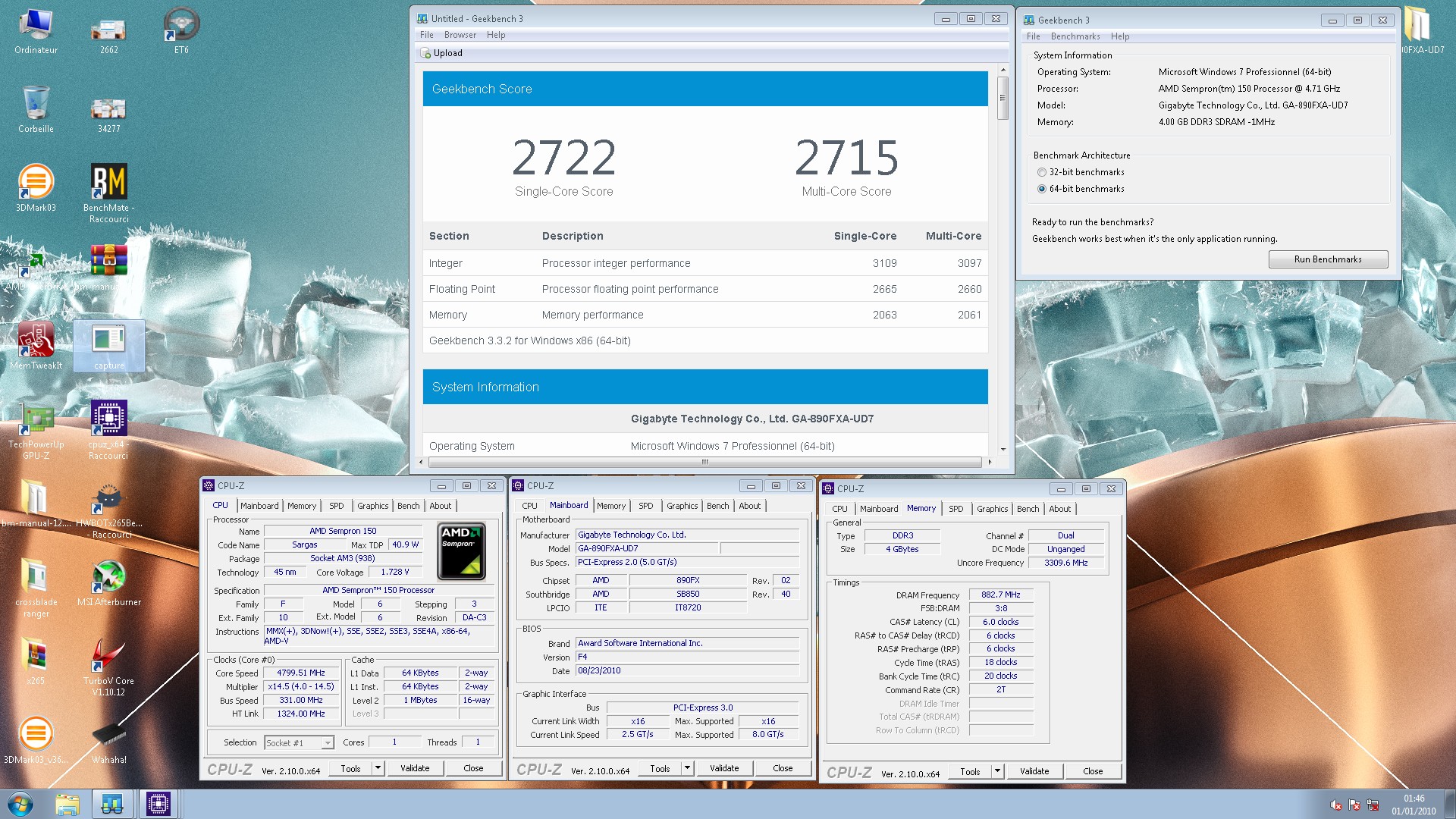1456x819 pixels.
Task: Open the About tab in CPU-Z CPU window
Action: click(x=440, y=506)
